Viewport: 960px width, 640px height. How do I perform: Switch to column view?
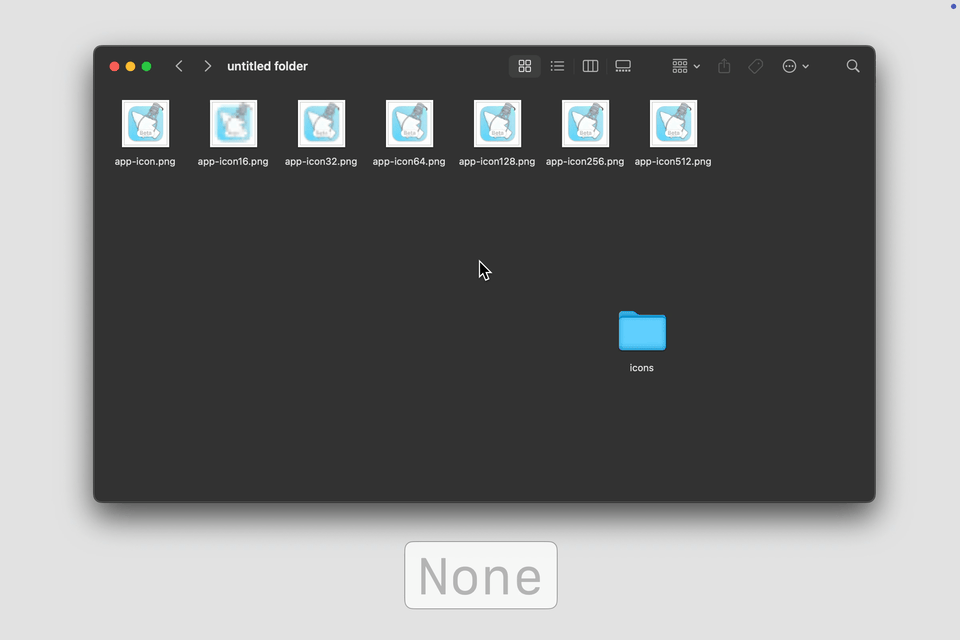pyautogui.click(x=590, y=66)
